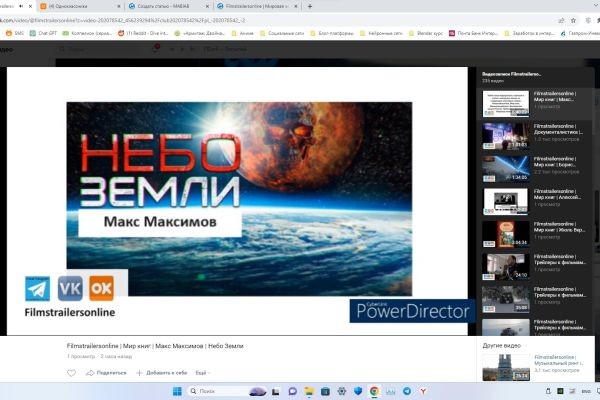The height and width of the screenshot is (400, 600).
Task: Open Музыкальный ринг video under Другие видео
Action: click(534, 367)
